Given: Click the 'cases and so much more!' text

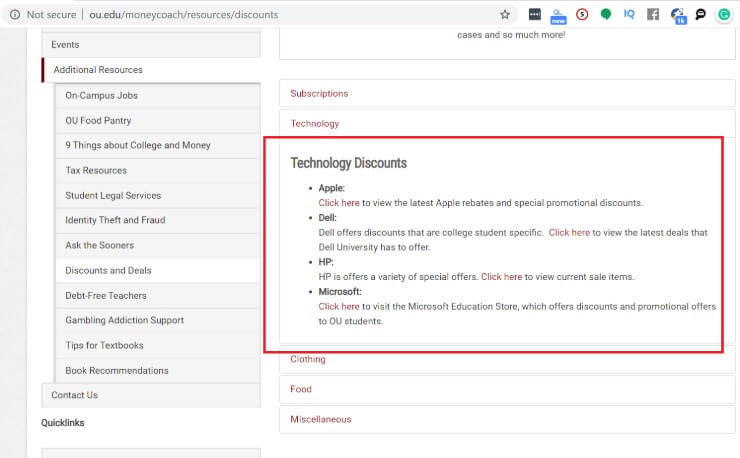Looking at the screenshot, I should click(x=511, y=35).
